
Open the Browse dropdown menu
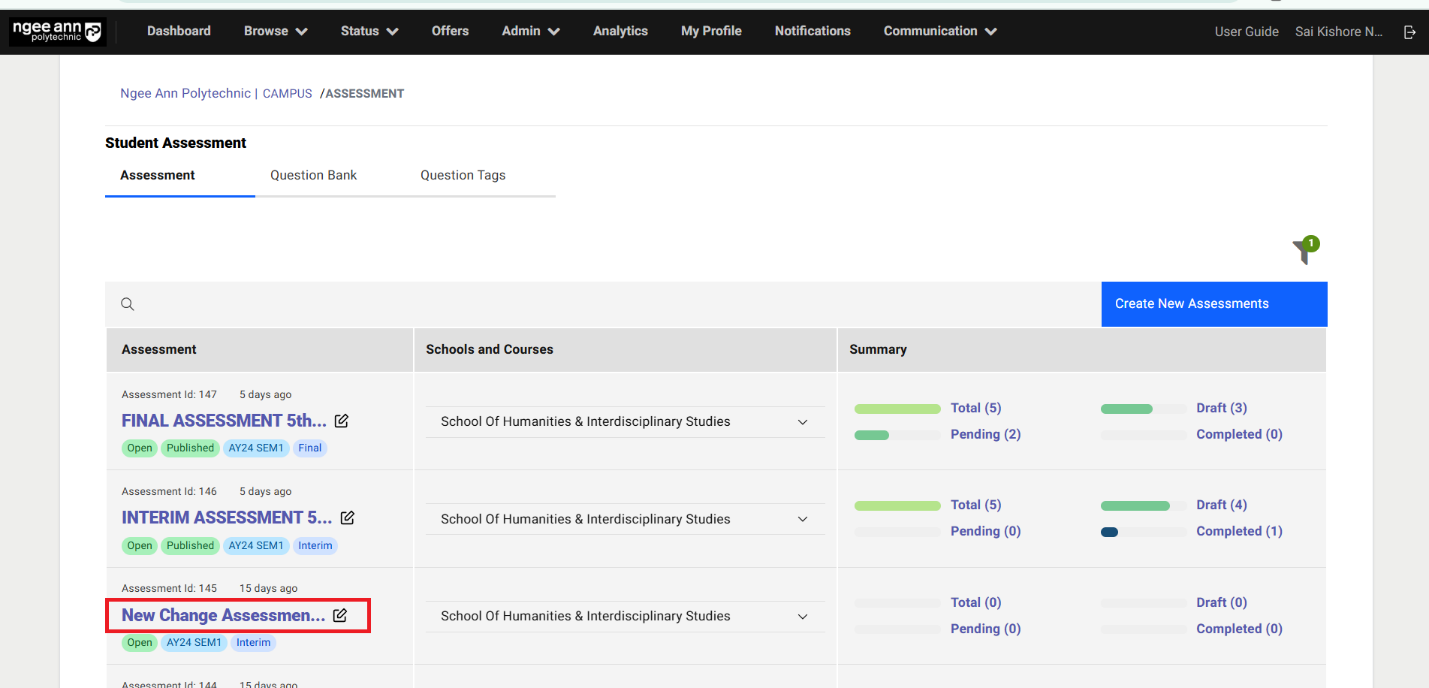275,31
